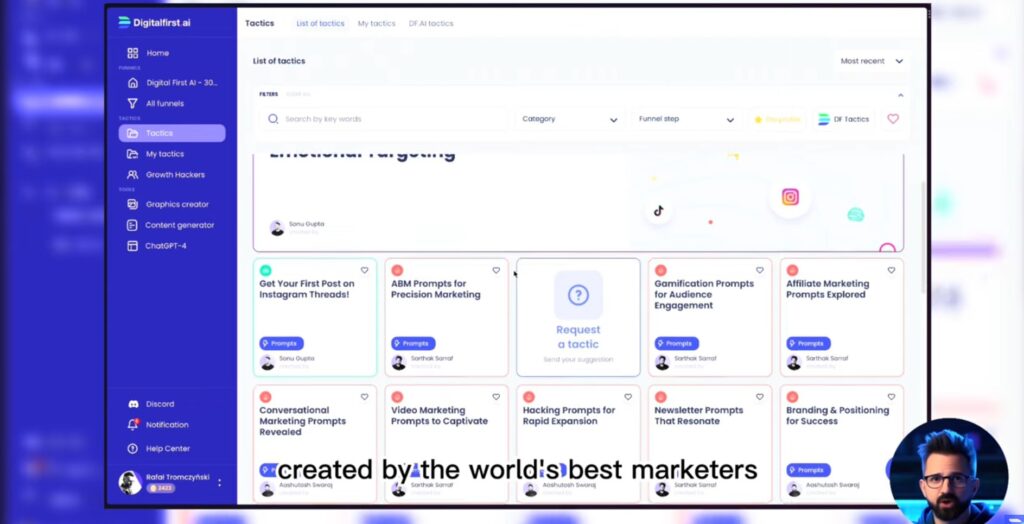The height and width of the screenshot is (524, 1024).
Task: Switch to DF AI tactics tab
Action: pyautogui.click(x=430, y=24)
